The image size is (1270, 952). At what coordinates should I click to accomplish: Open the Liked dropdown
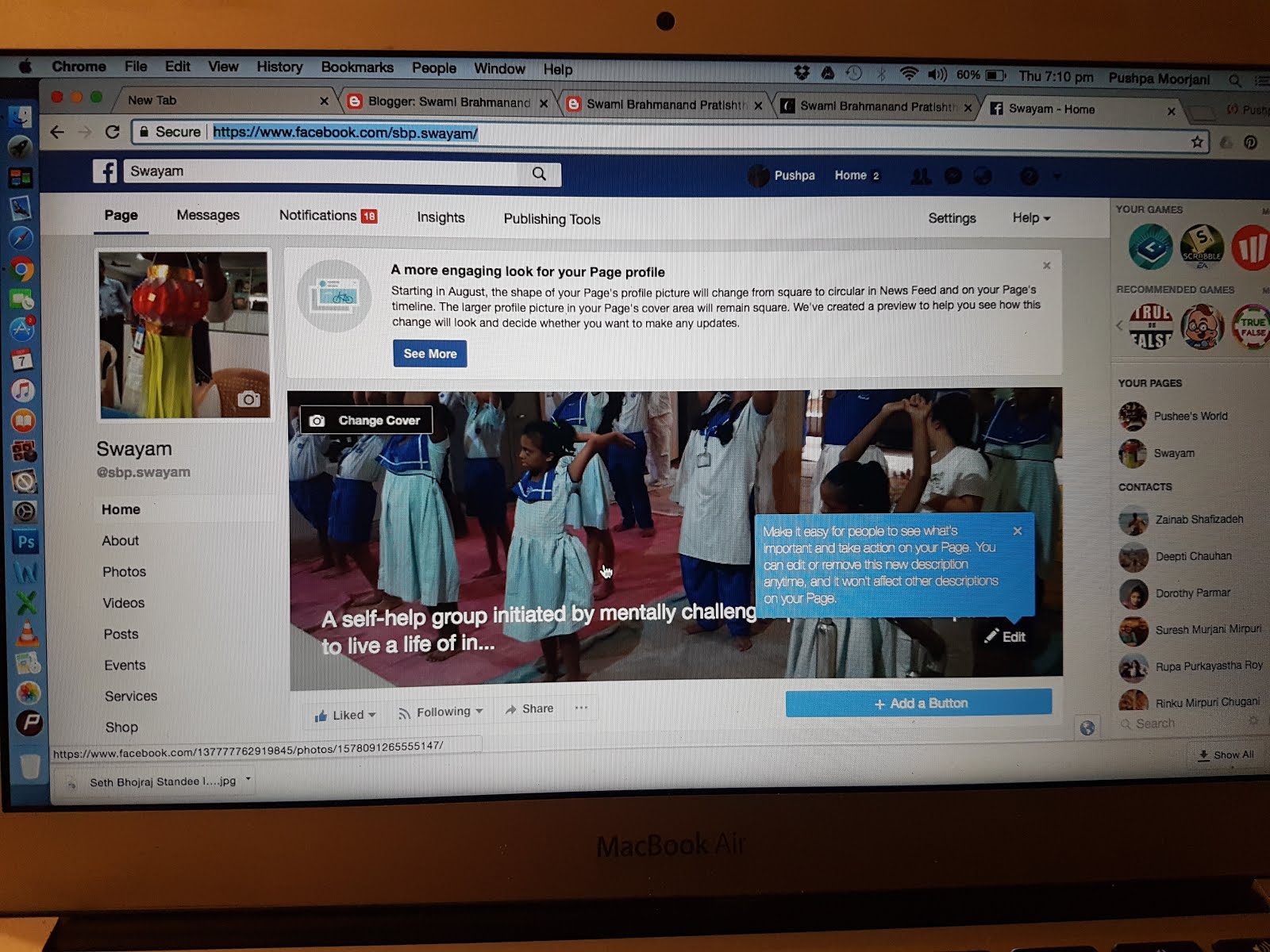tap(344, 715)
